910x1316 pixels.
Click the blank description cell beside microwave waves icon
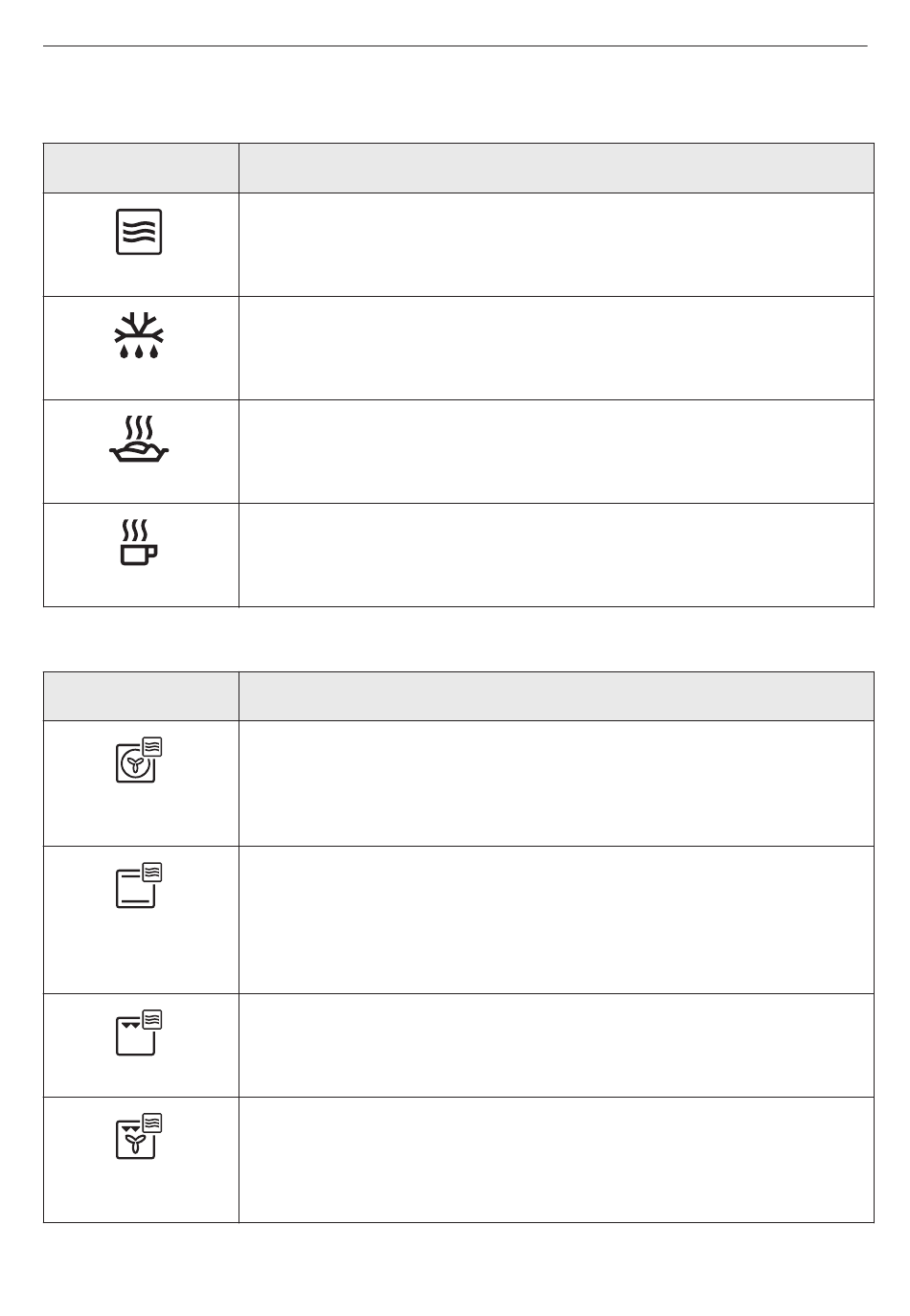557,244
